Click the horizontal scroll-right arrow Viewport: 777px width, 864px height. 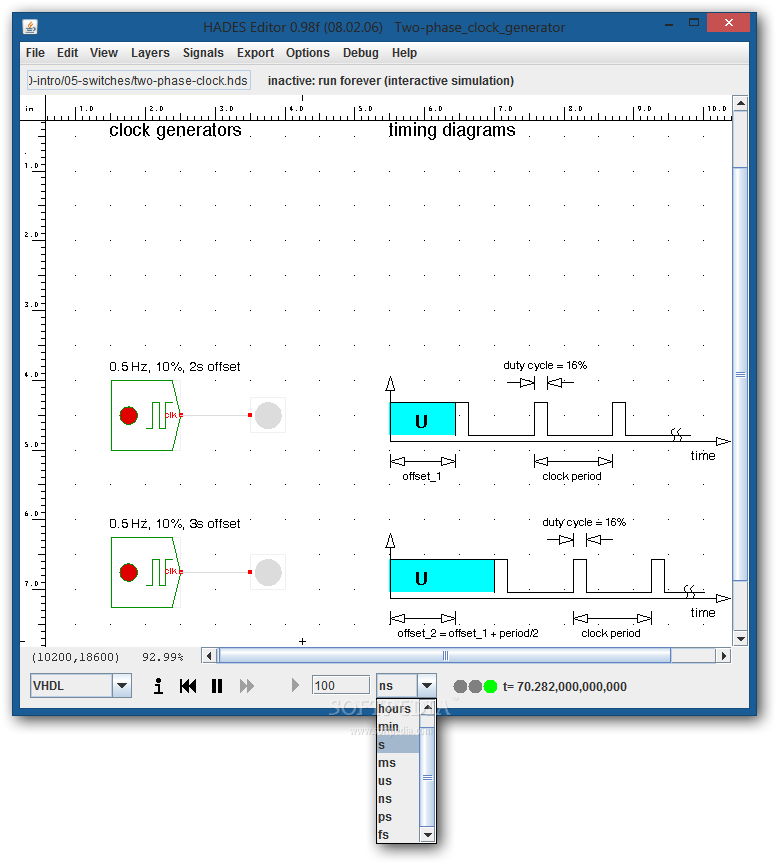point(724,656)
